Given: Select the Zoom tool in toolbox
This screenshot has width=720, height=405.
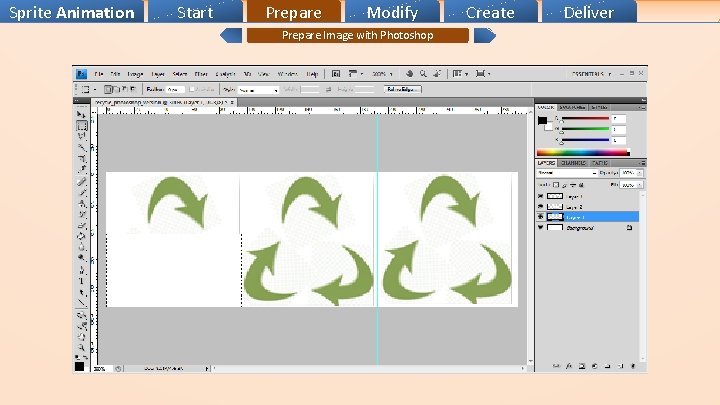Looking at the screenshot, I should (81, 348).
